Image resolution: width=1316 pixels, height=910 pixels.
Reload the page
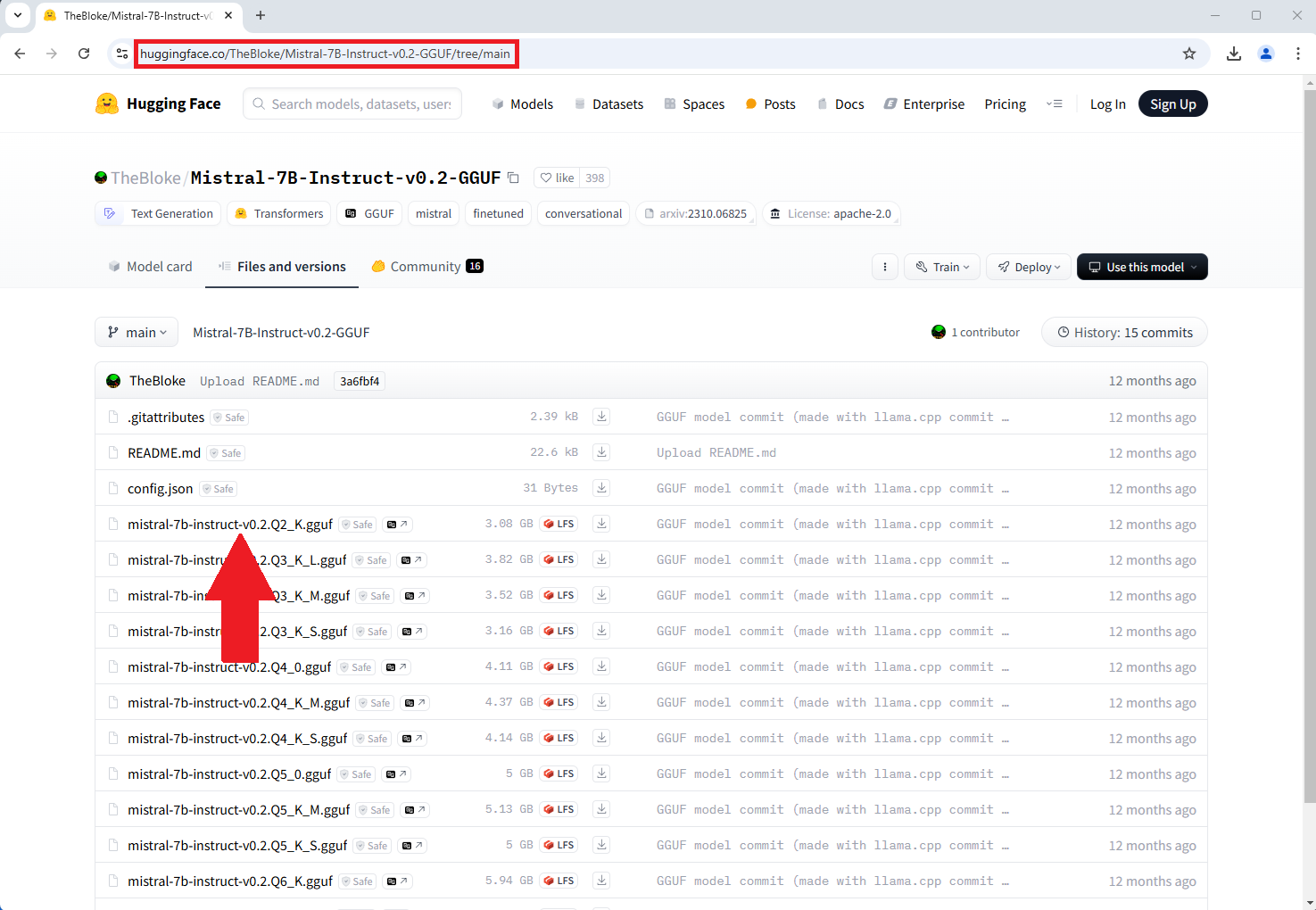tap(84, 54)
